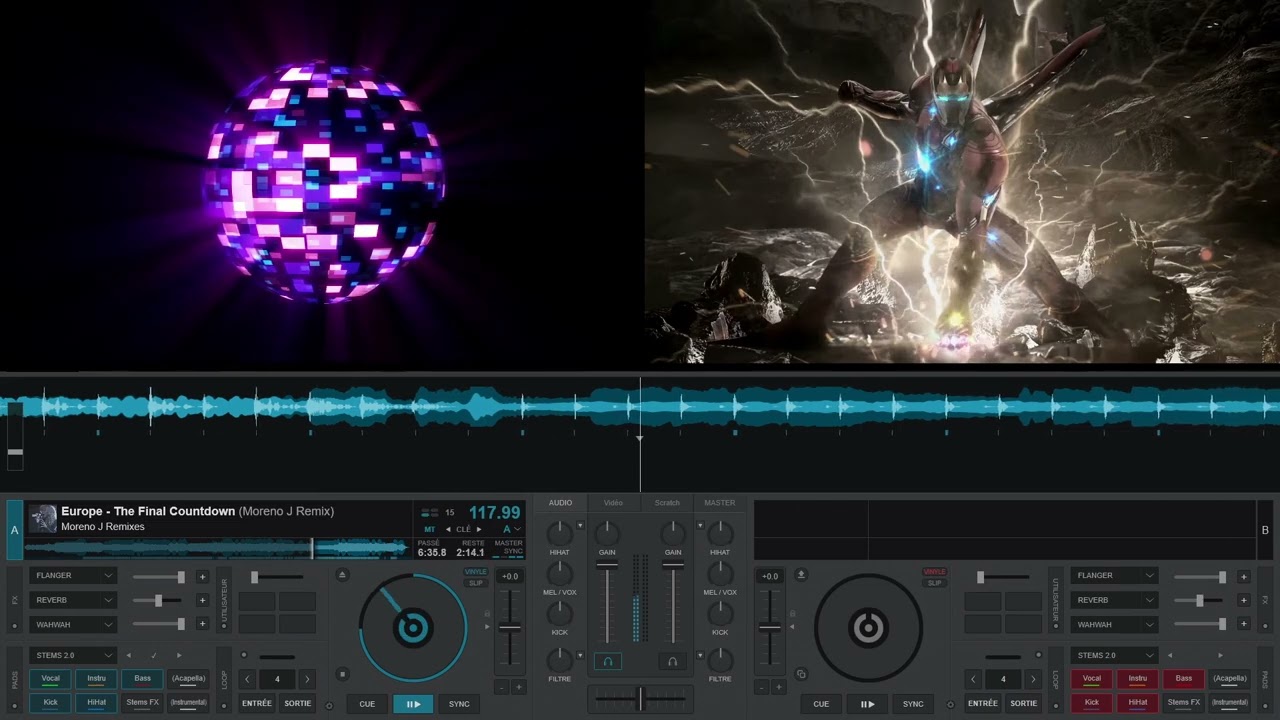The height and width of the screenshot is (720, 1280).
Task: Click the plus button beside deck B REVERB
Action: coord(1243,600)
